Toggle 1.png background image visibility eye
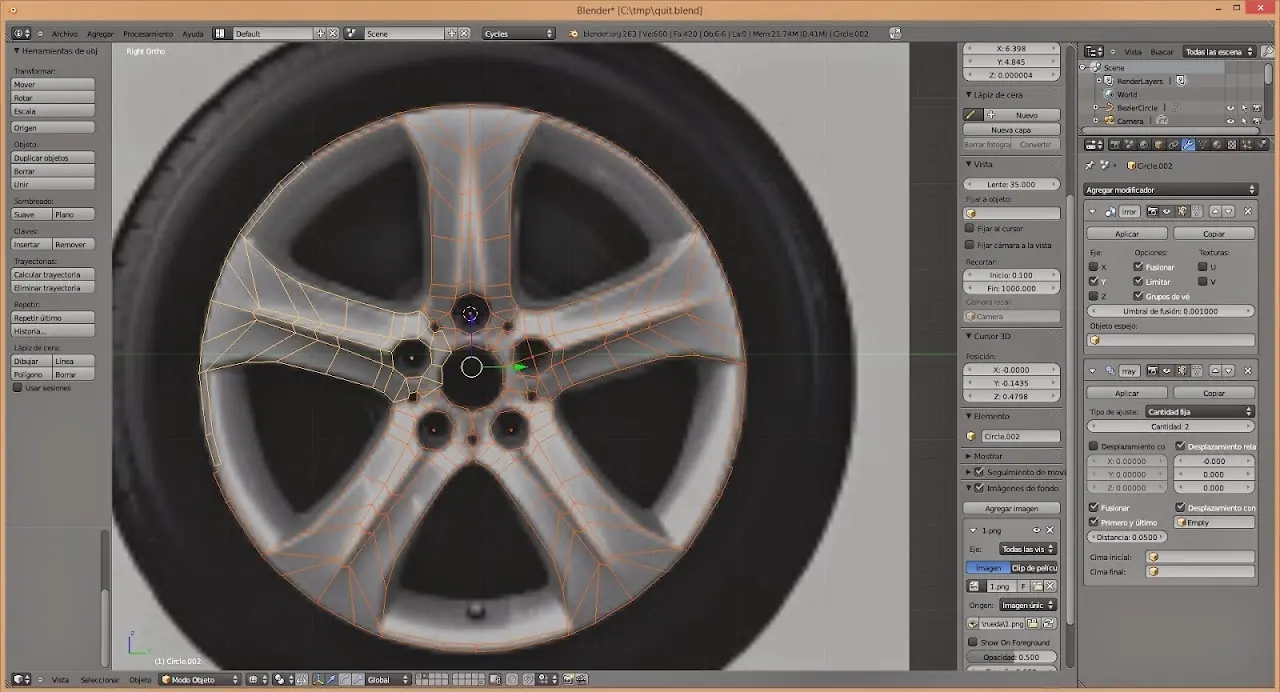The image size is (1280, 692). click(1036, 530)
